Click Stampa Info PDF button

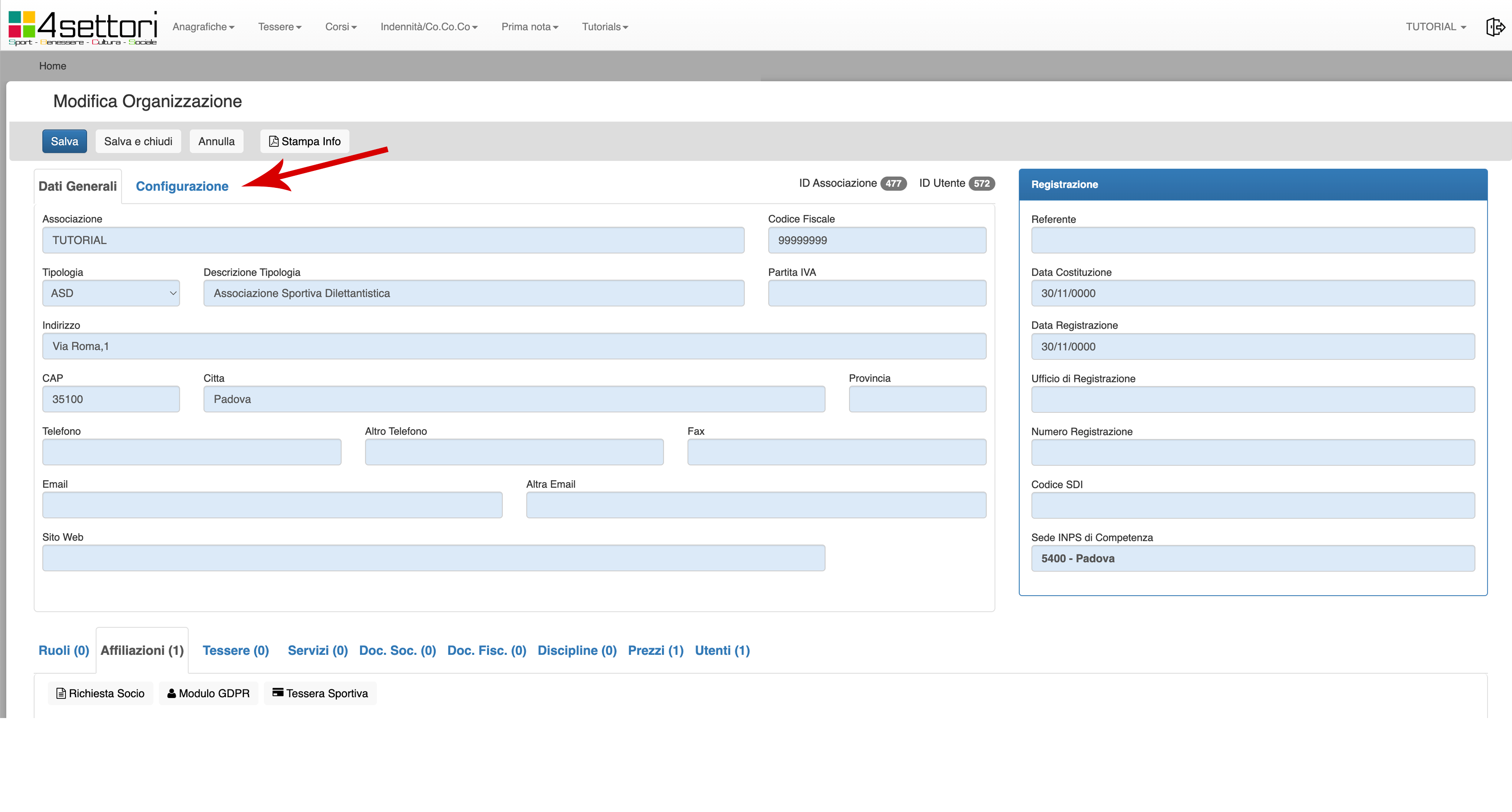[x=305, y=142]
